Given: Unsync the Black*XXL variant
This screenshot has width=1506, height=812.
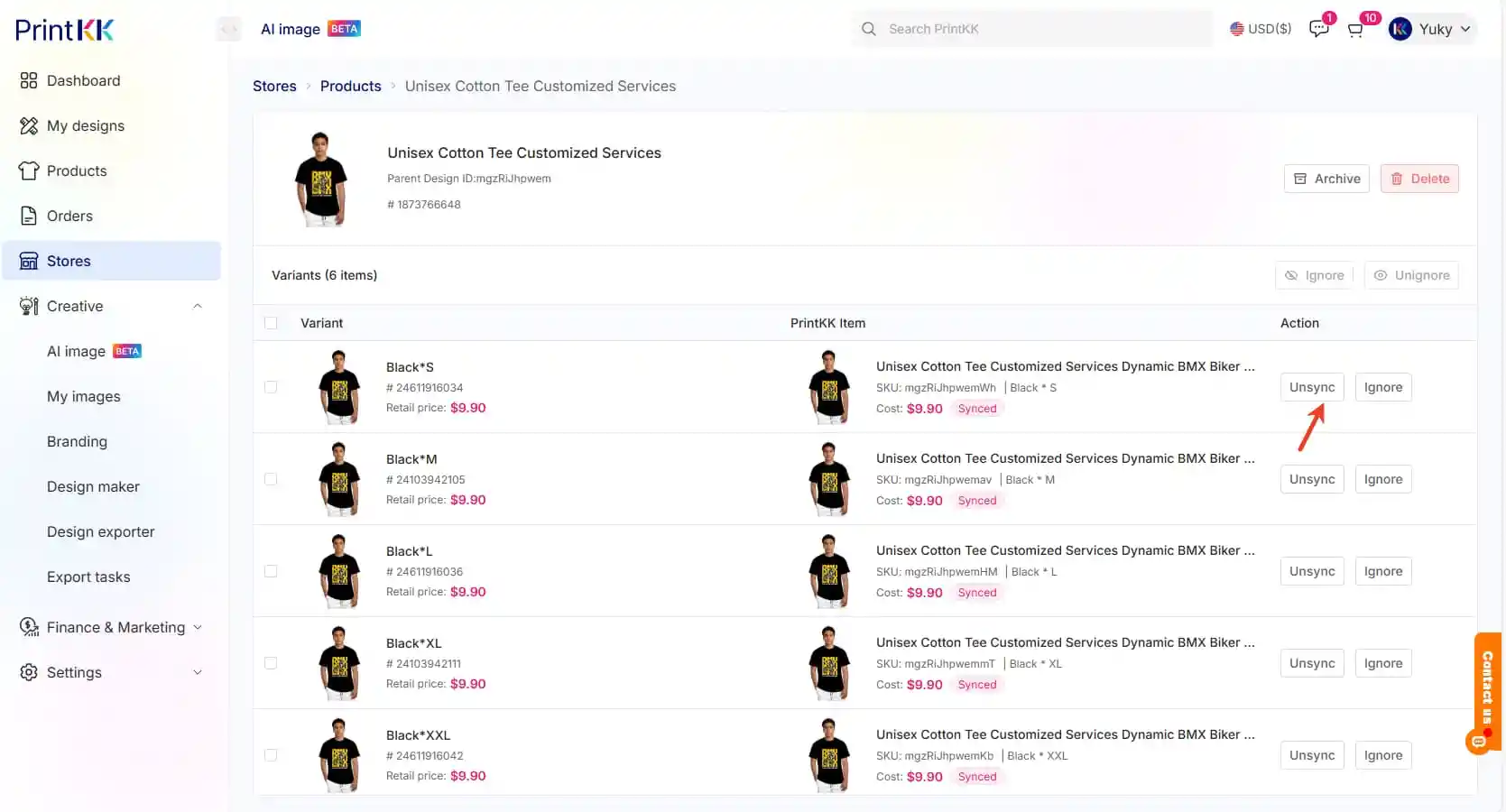Looking at the screenshot, I should click(x=1312, y=755).
